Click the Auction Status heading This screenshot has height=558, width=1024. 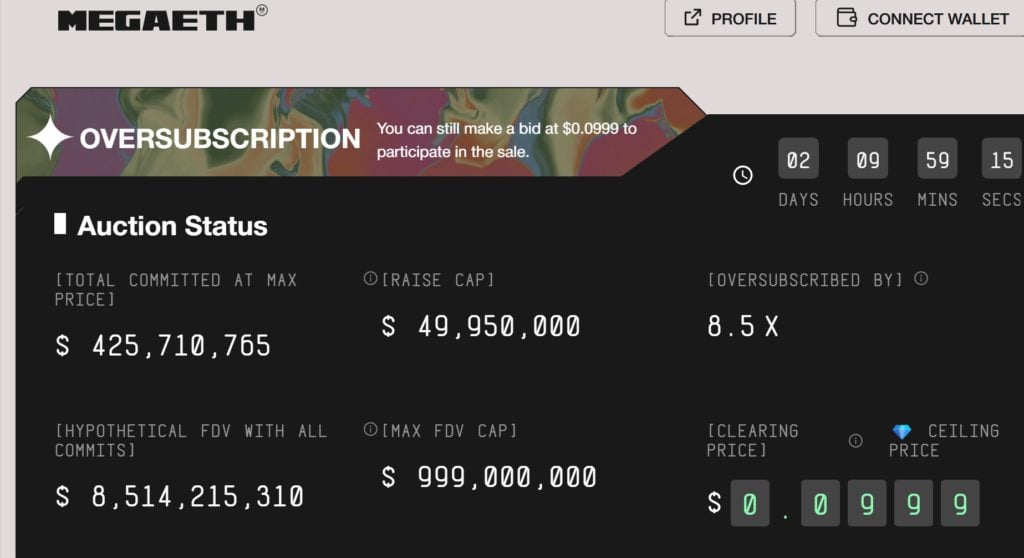[x=172, y=226]
